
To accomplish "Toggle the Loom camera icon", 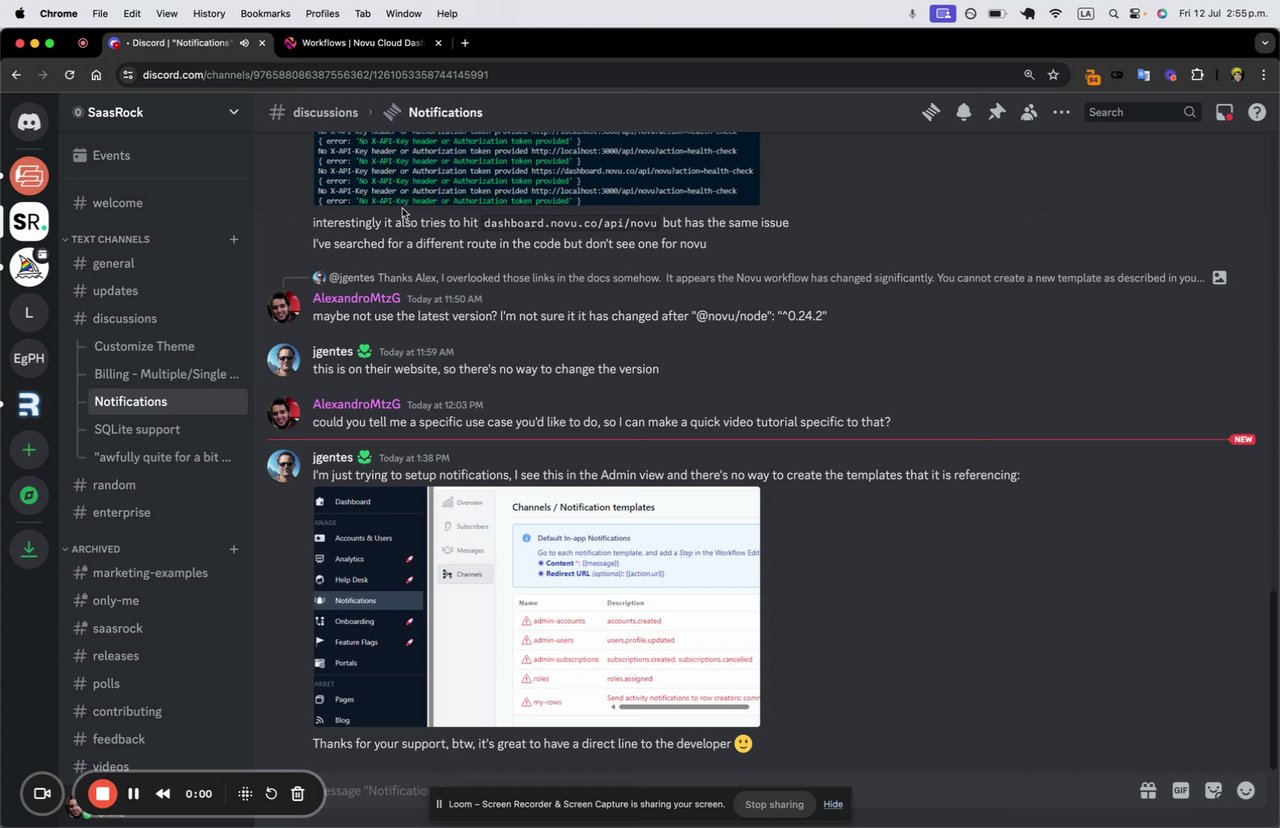I will pyautogui.click(x=42, y=794).
